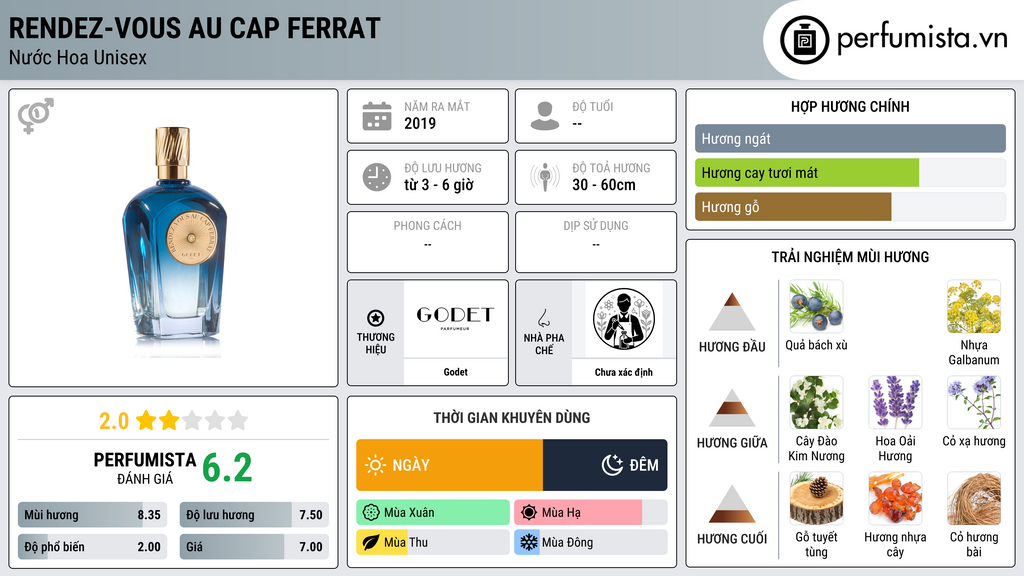This screenshot has height=576, width=1024.
Task: Select the dark Đêm nighttime segment
Action: (x=605, y=465)
